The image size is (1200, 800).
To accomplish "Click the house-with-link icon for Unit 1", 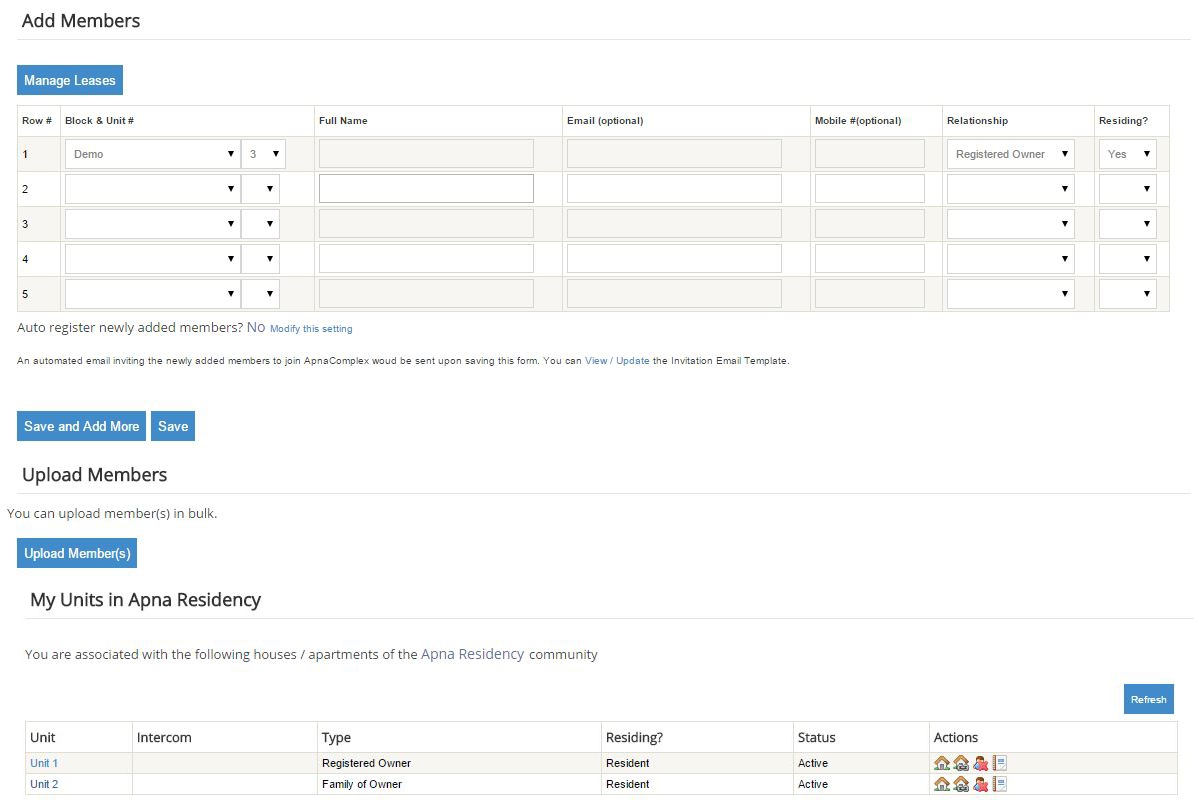I will (961, 763).
